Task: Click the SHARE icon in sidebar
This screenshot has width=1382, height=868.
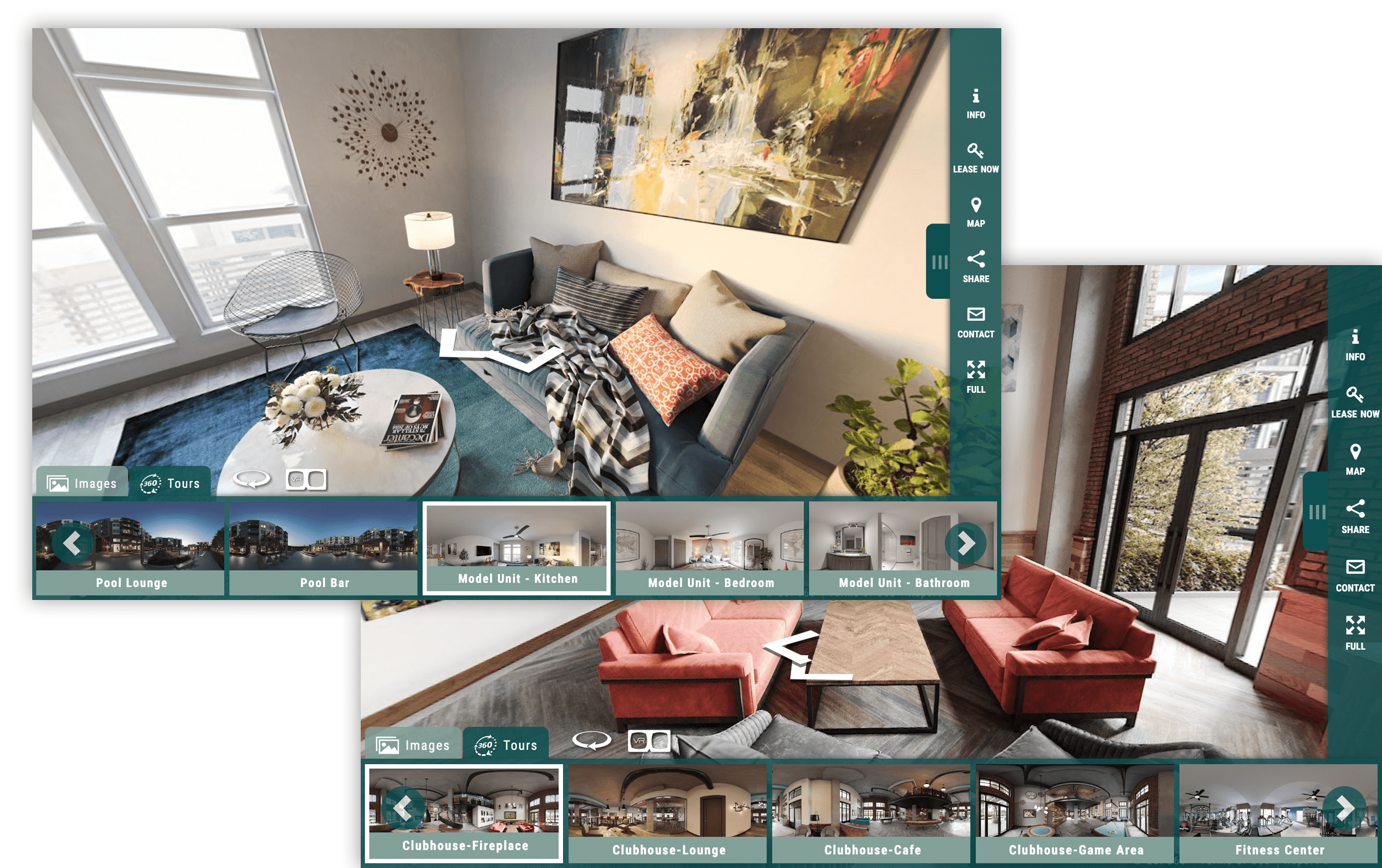Action: click(x=975, y=262)
